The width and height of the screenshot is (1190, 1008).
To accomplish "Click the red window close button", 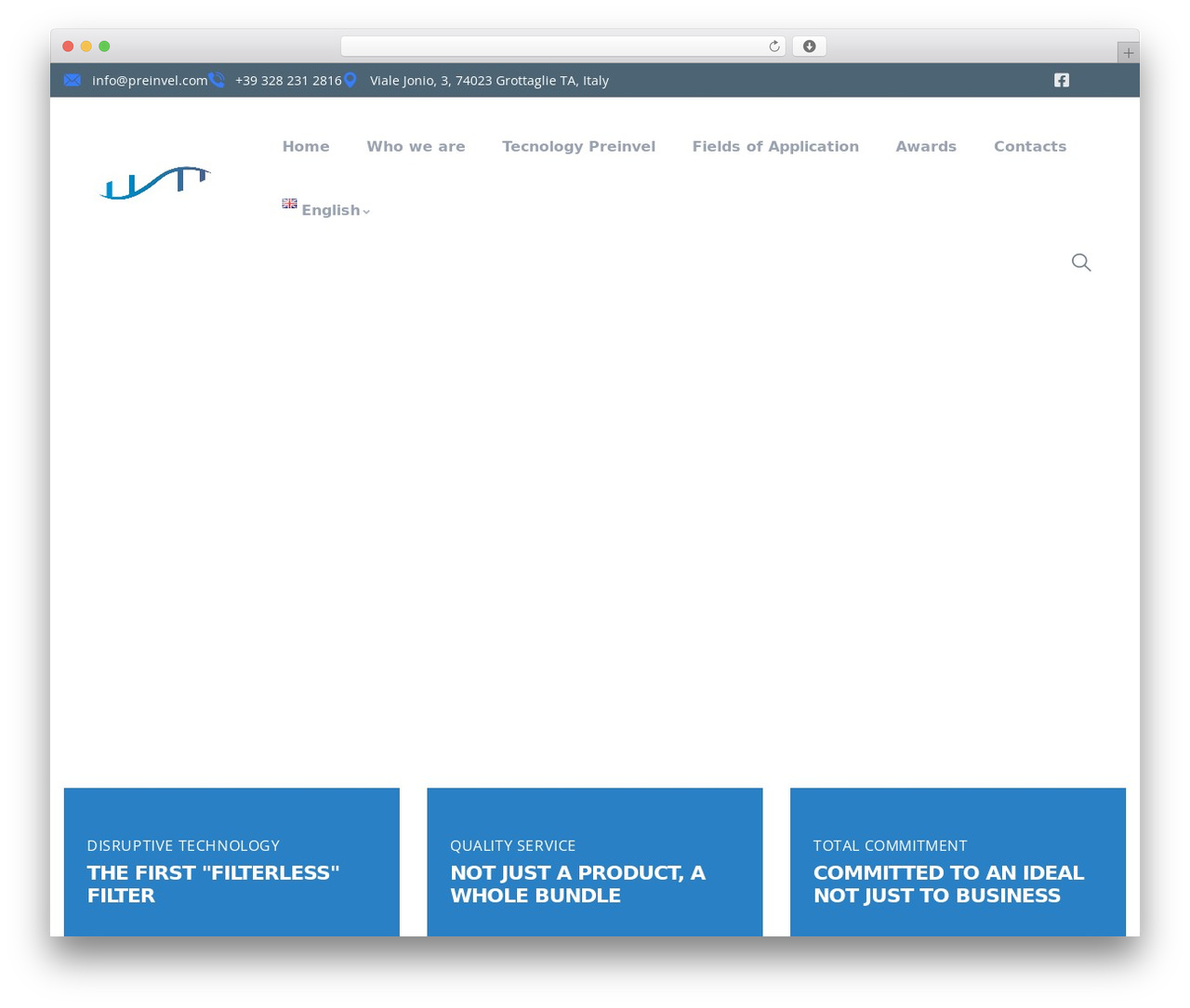I will 68,46.
